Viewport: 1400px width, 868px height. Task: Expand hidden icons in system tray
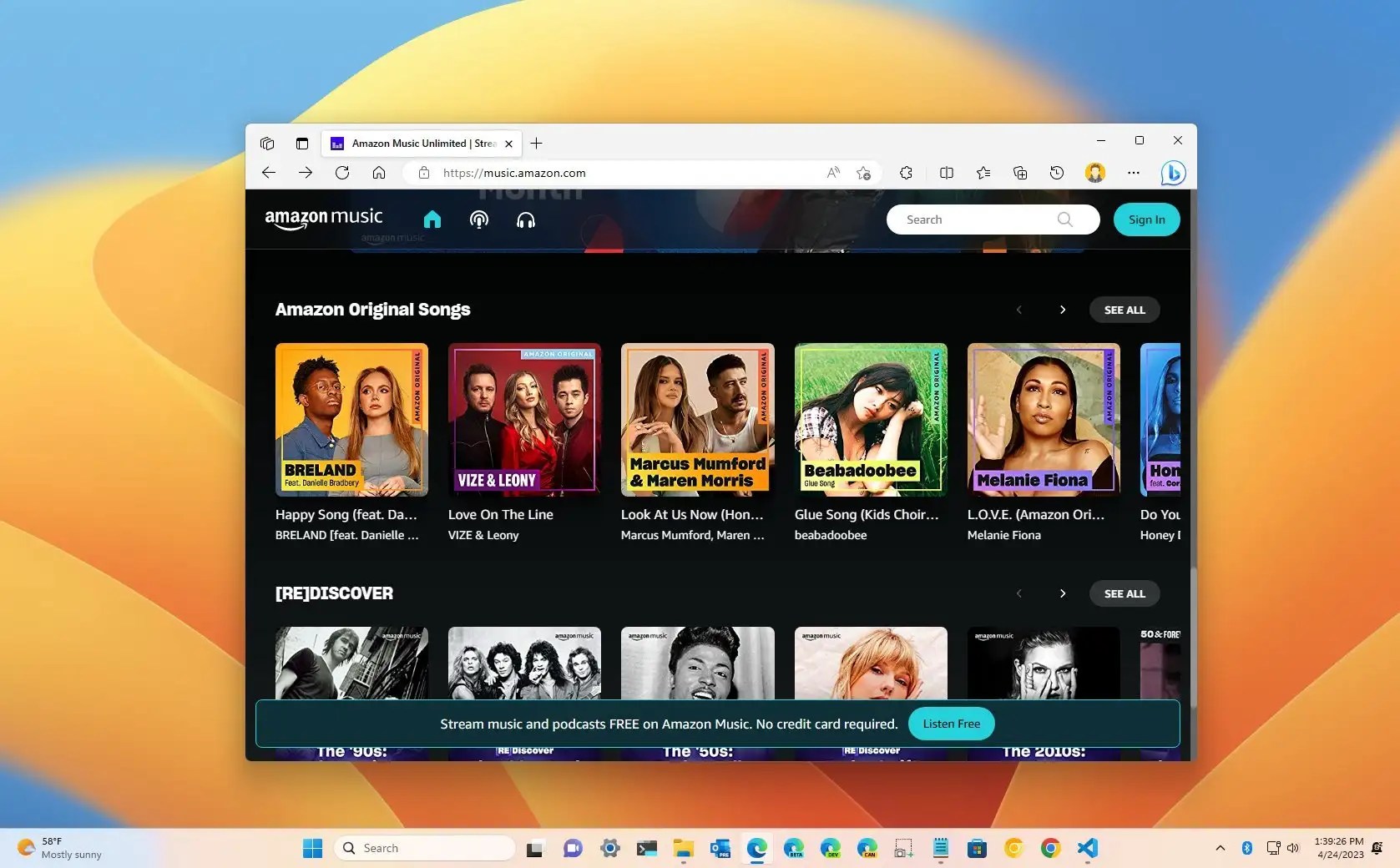(1220, 848)
